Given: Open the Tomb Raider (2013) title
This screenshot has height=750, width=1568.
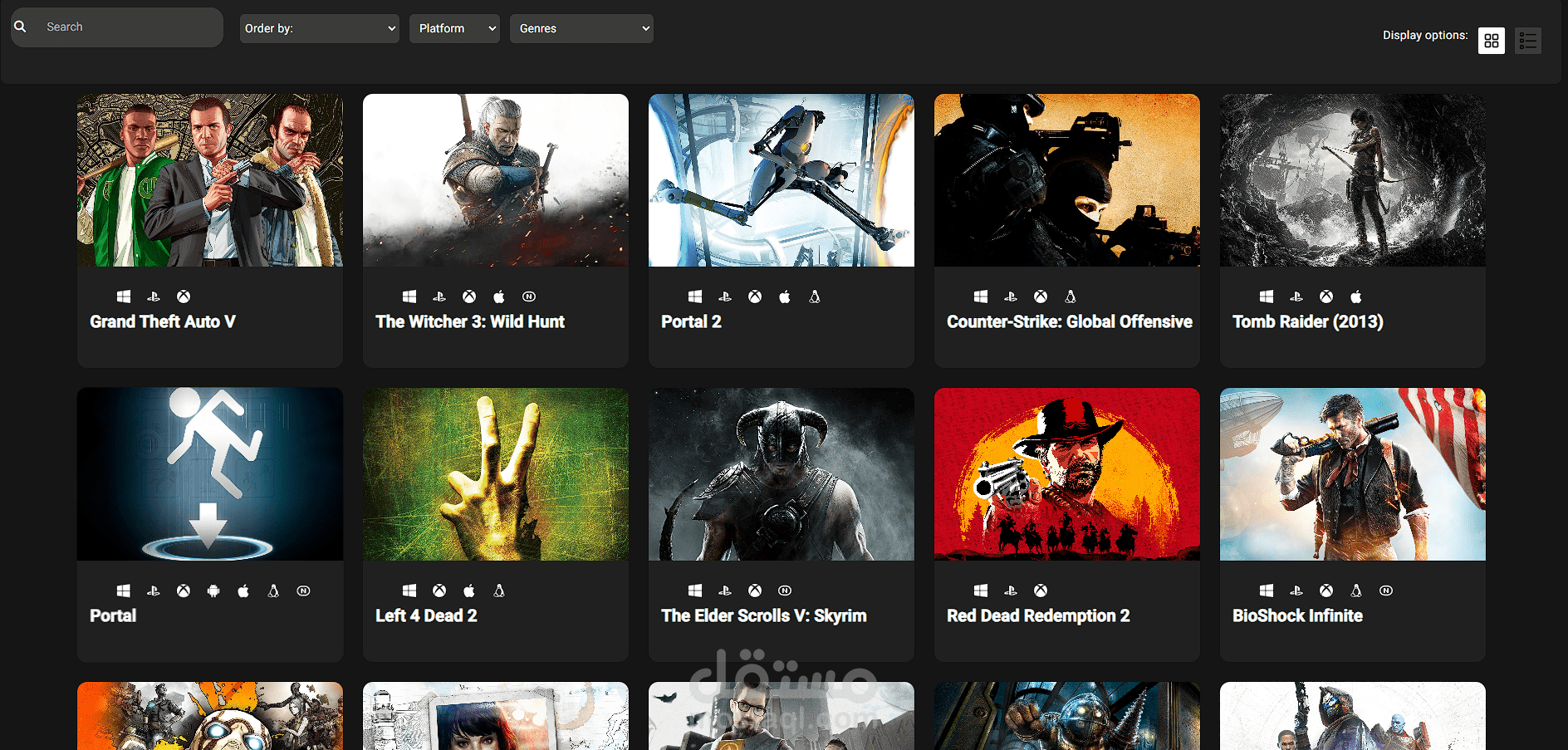Looking at the screenshot, I should tap(1308, 321).
